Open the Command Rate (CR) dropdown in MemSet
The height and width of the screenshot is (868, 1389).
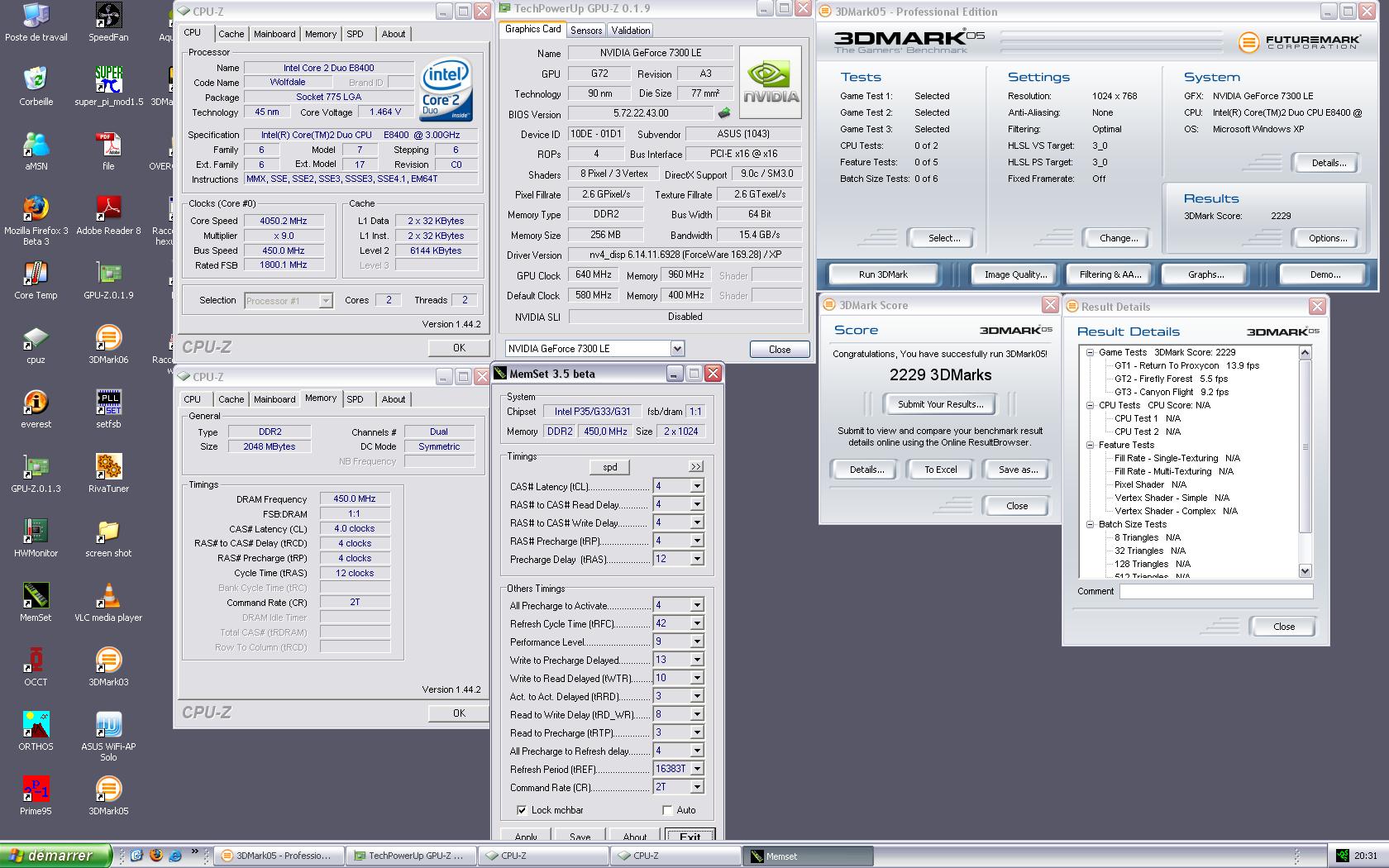coord(697,787)
